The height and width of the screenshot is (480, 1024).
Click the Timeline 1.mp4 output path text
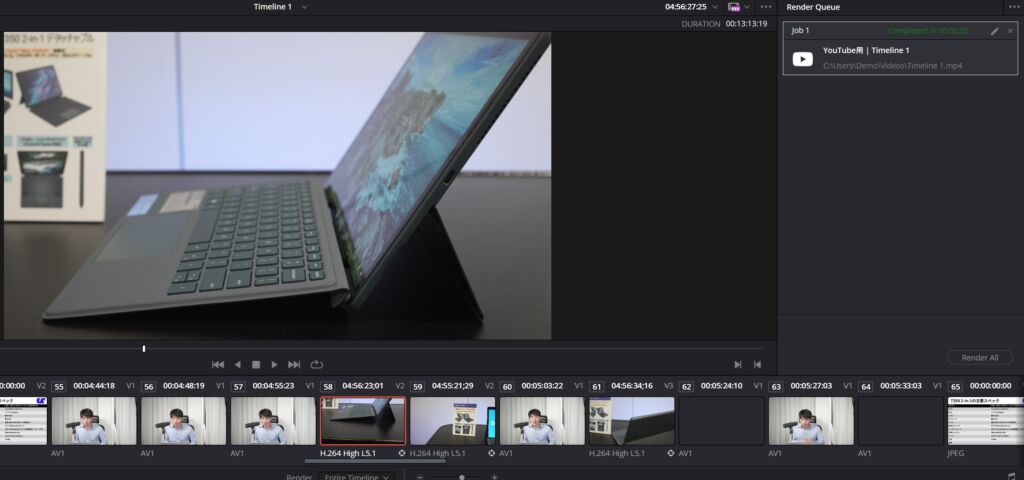click(892, 65)
